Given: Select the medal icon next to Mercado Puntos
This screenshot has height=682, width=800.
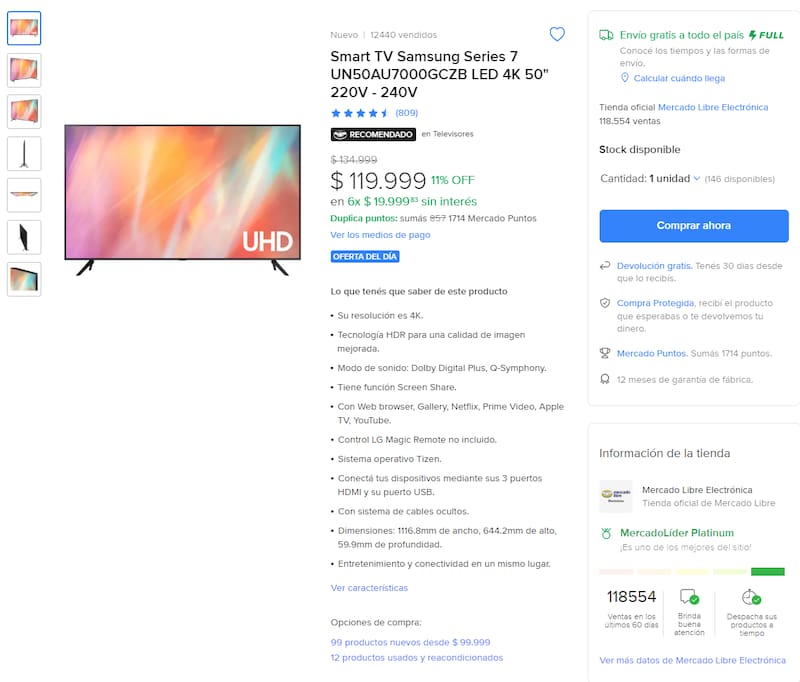Looking at the screenshot, I should click(604, 353).
